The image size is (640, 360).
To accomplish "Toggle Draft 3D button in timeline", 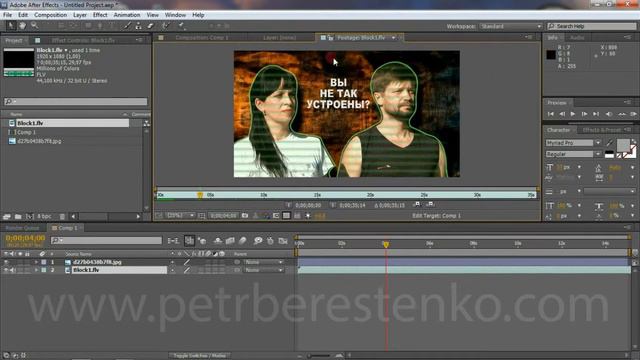I will (202, 241).
